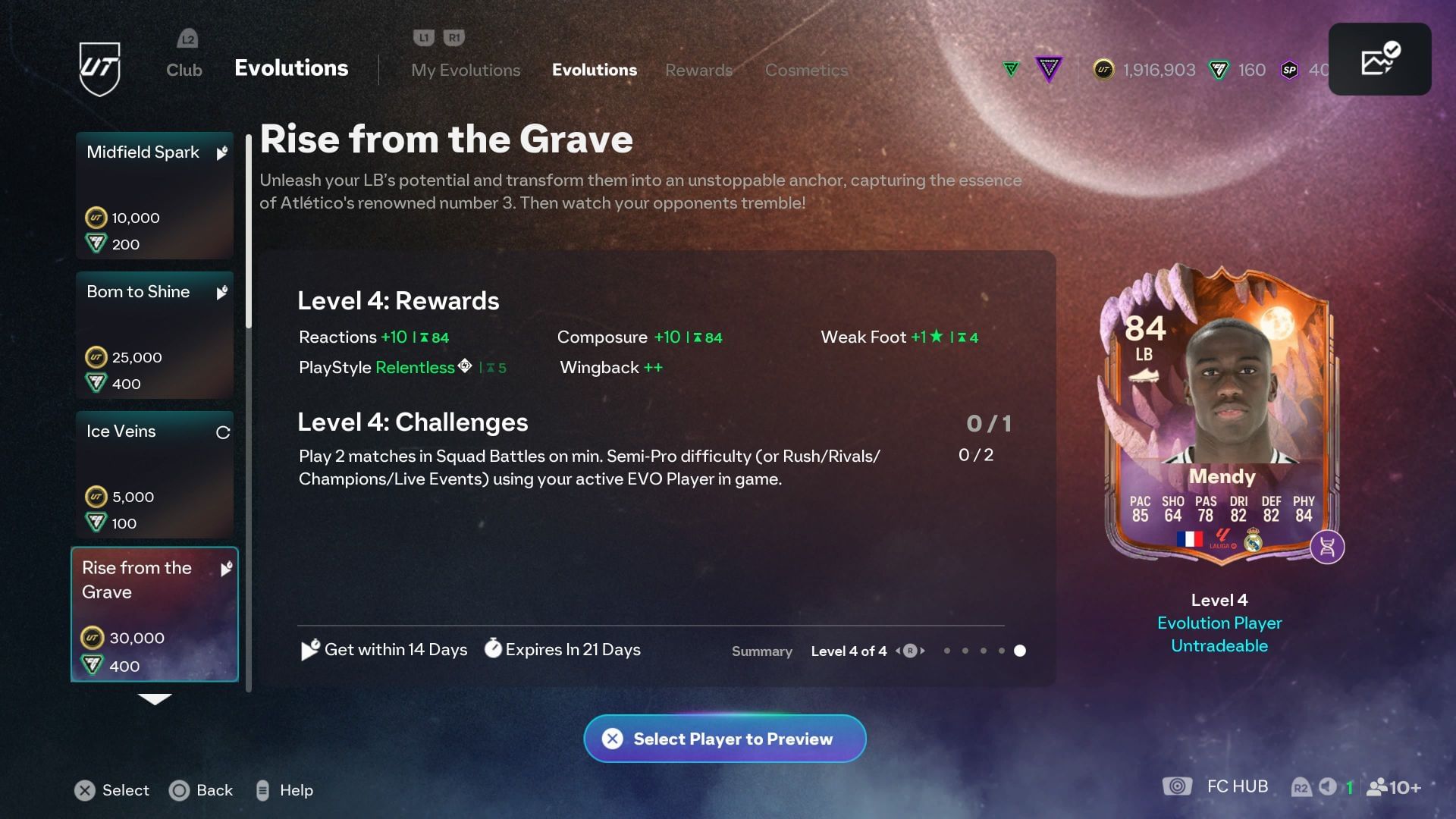
Task: Click the FC HUB camera icon
Action: [x=1177, y=786]
